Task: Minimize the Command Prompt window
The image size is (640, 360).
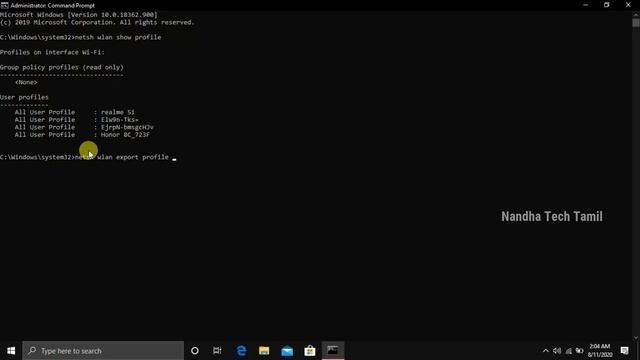Action: tap(586, 5)
